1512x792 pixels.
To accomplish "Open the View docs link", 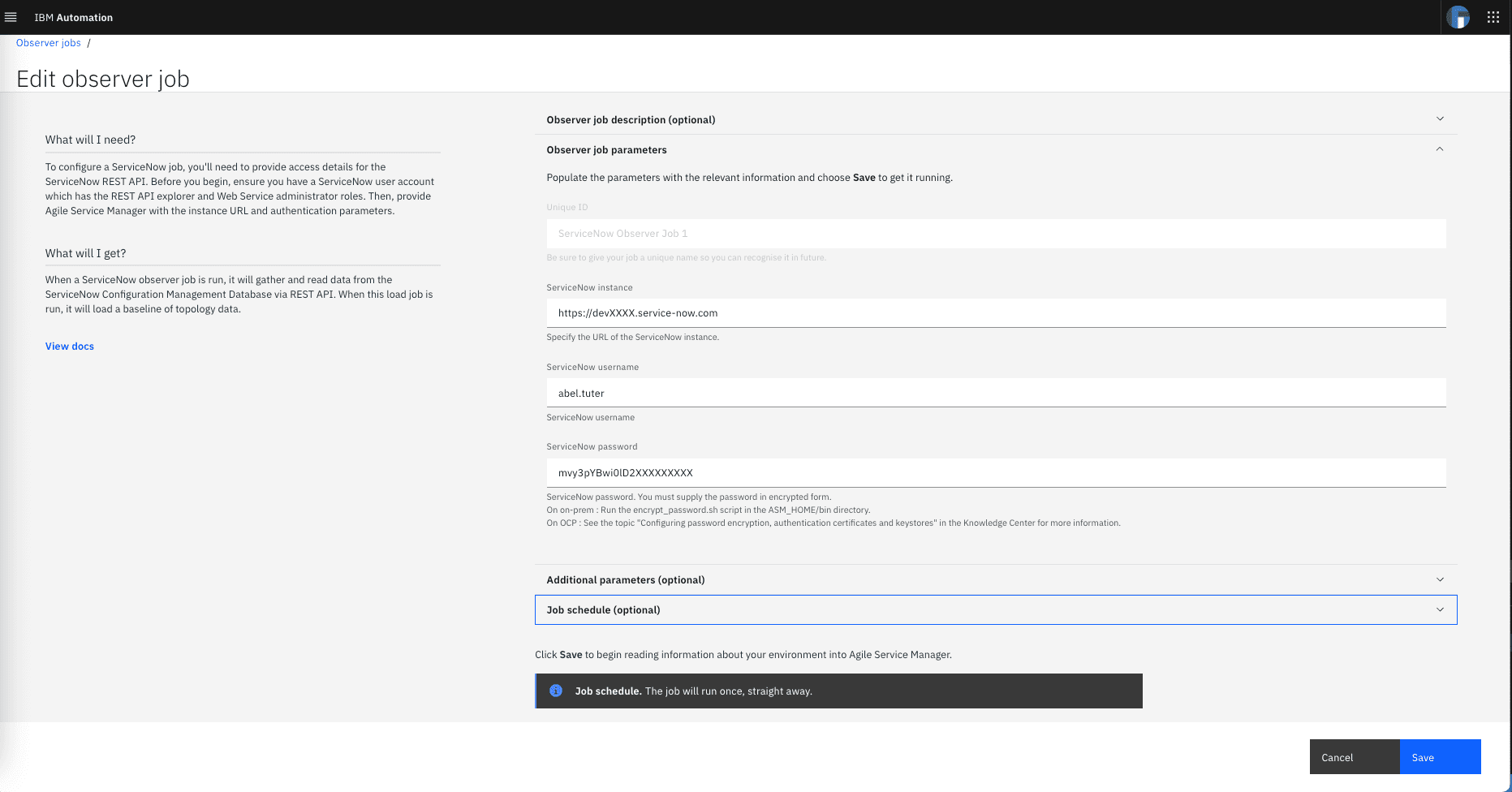I will [x=70, y=346].
